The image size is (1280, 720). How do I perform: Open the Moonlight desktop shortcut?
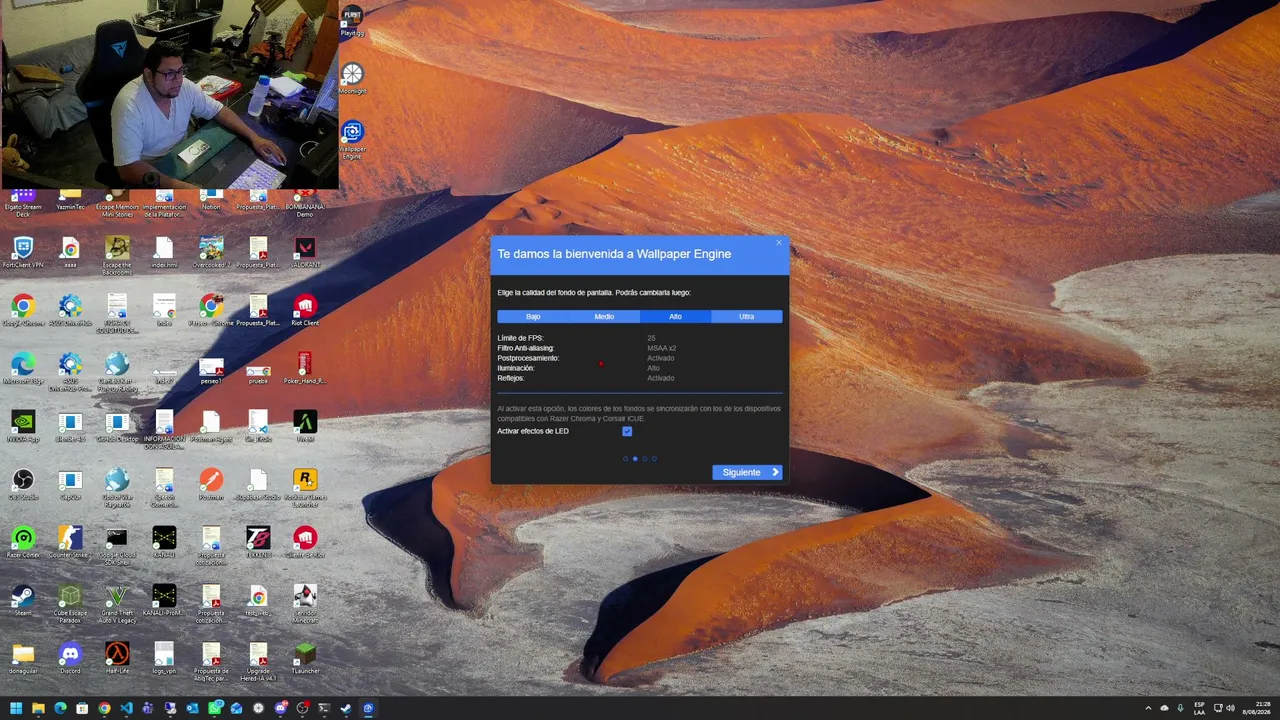point(352,79)
